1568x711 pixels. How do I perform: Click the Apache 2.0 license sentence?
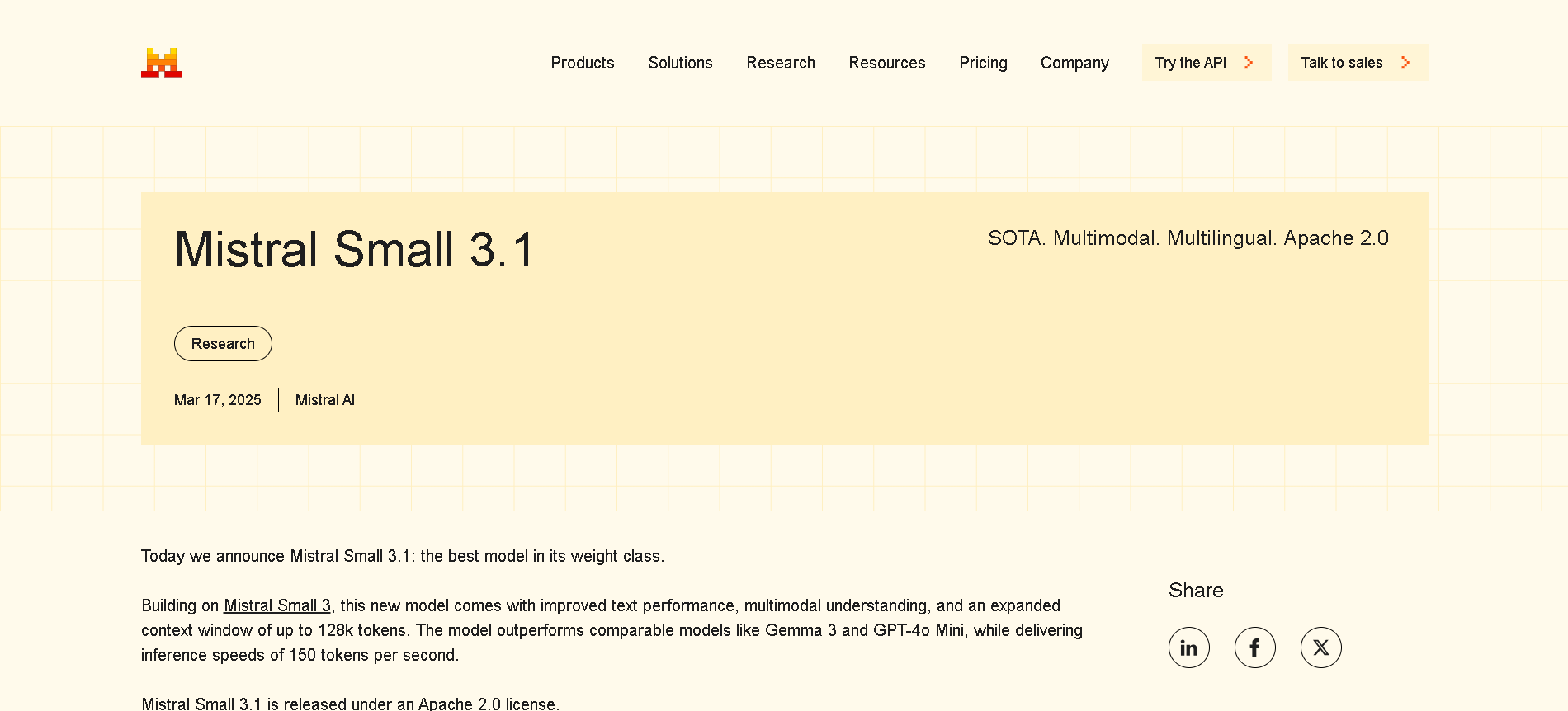coord(351,704)
